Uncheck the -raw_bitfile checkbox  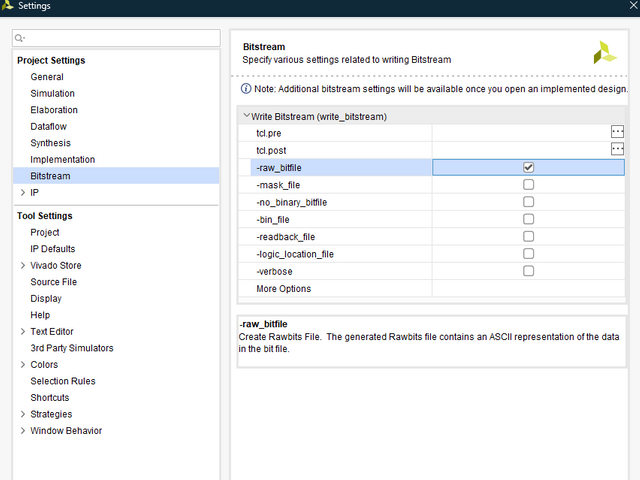(x=528, y=167)
